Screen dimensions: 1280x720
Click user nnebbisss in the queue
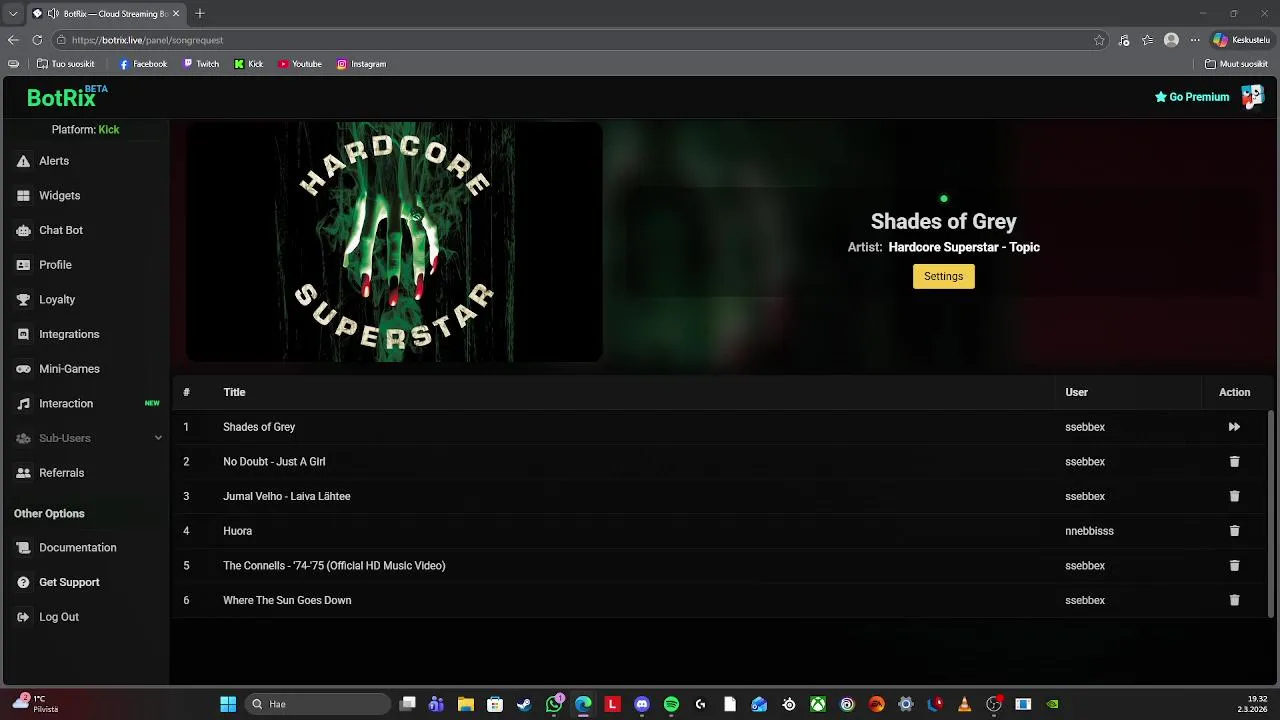pos(1089,531)
